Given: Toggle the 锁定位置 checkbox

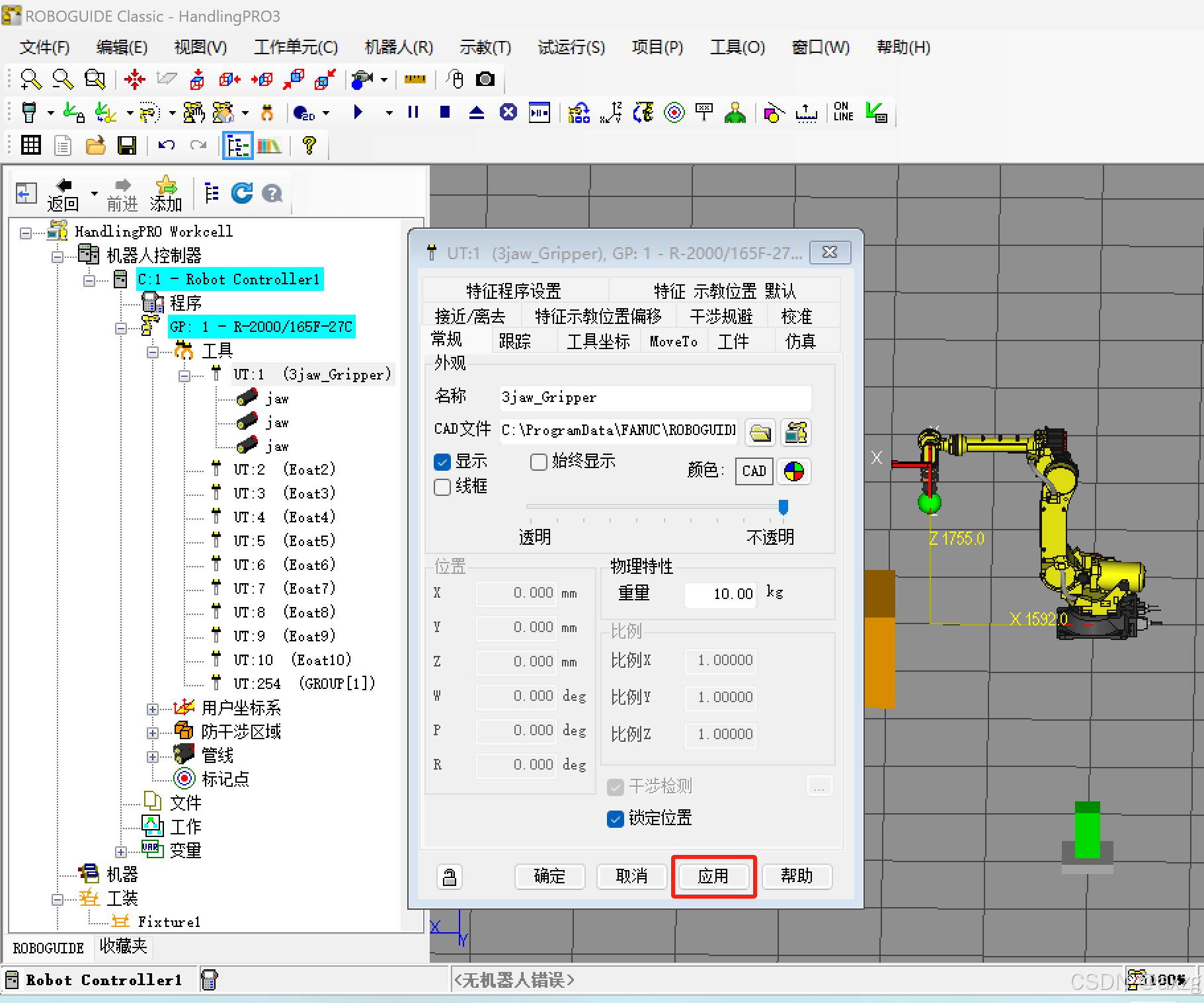Looking at the screenshot, I should [x=615, y=819].
